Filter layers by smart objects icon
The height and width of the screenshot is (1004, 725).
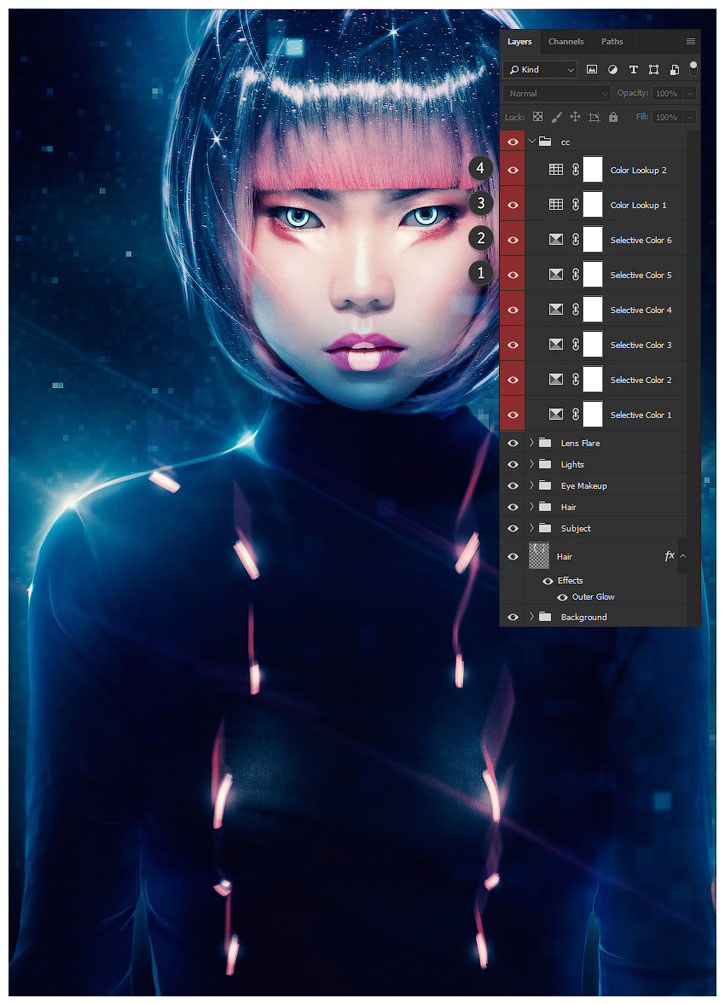click(x=675, y=70)
